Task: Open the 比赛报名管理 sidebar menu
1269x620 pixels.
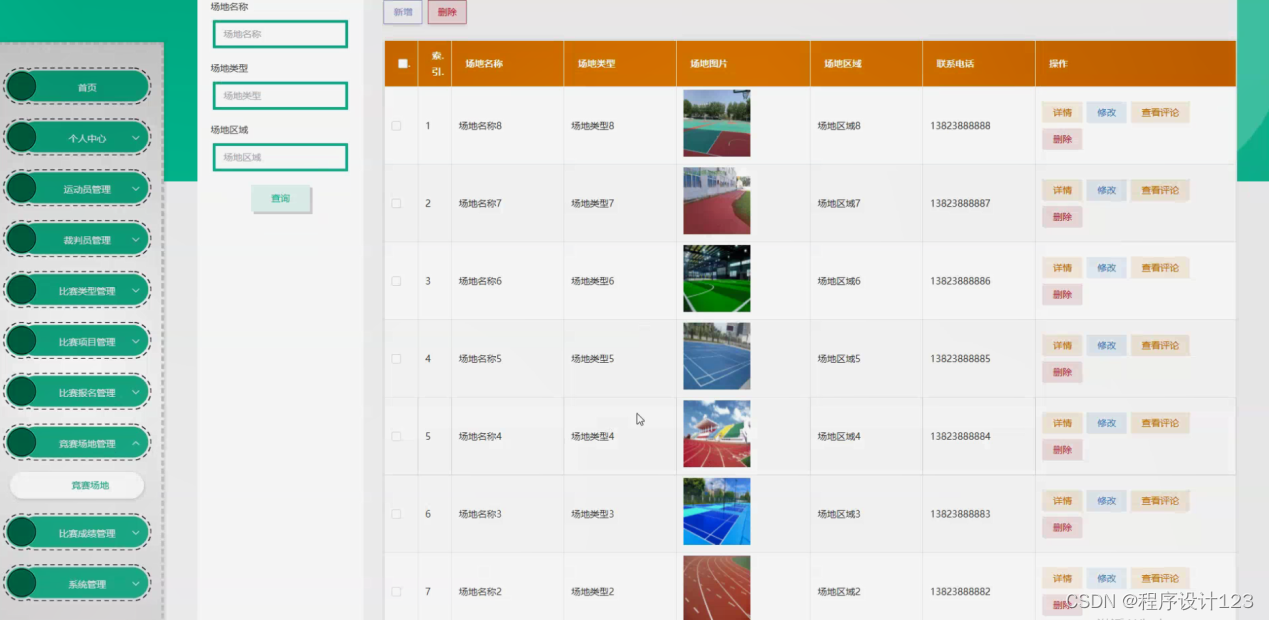Action: (x=77, y=393)
